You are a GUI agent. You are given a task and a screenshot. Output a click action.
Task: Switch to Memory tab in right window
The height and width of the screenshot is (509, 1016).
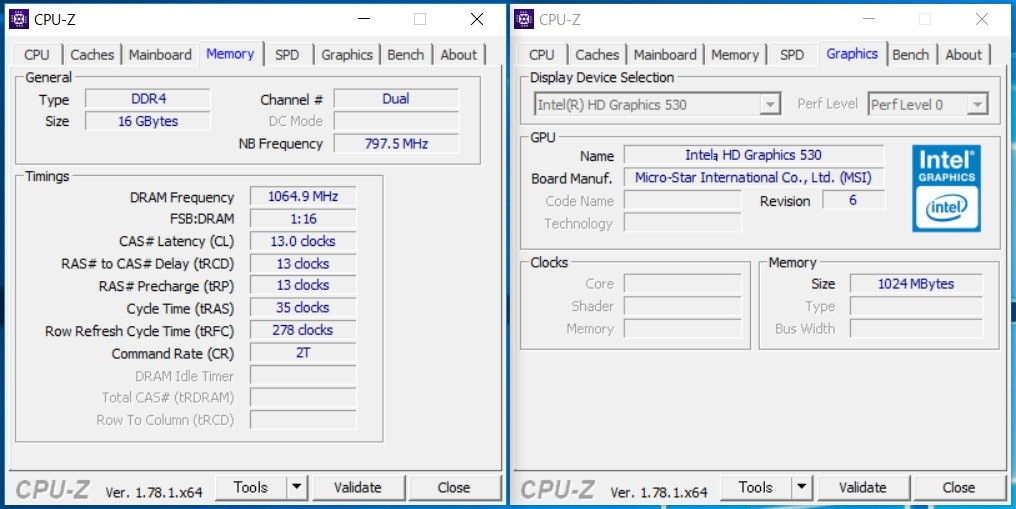pos(735,55)
